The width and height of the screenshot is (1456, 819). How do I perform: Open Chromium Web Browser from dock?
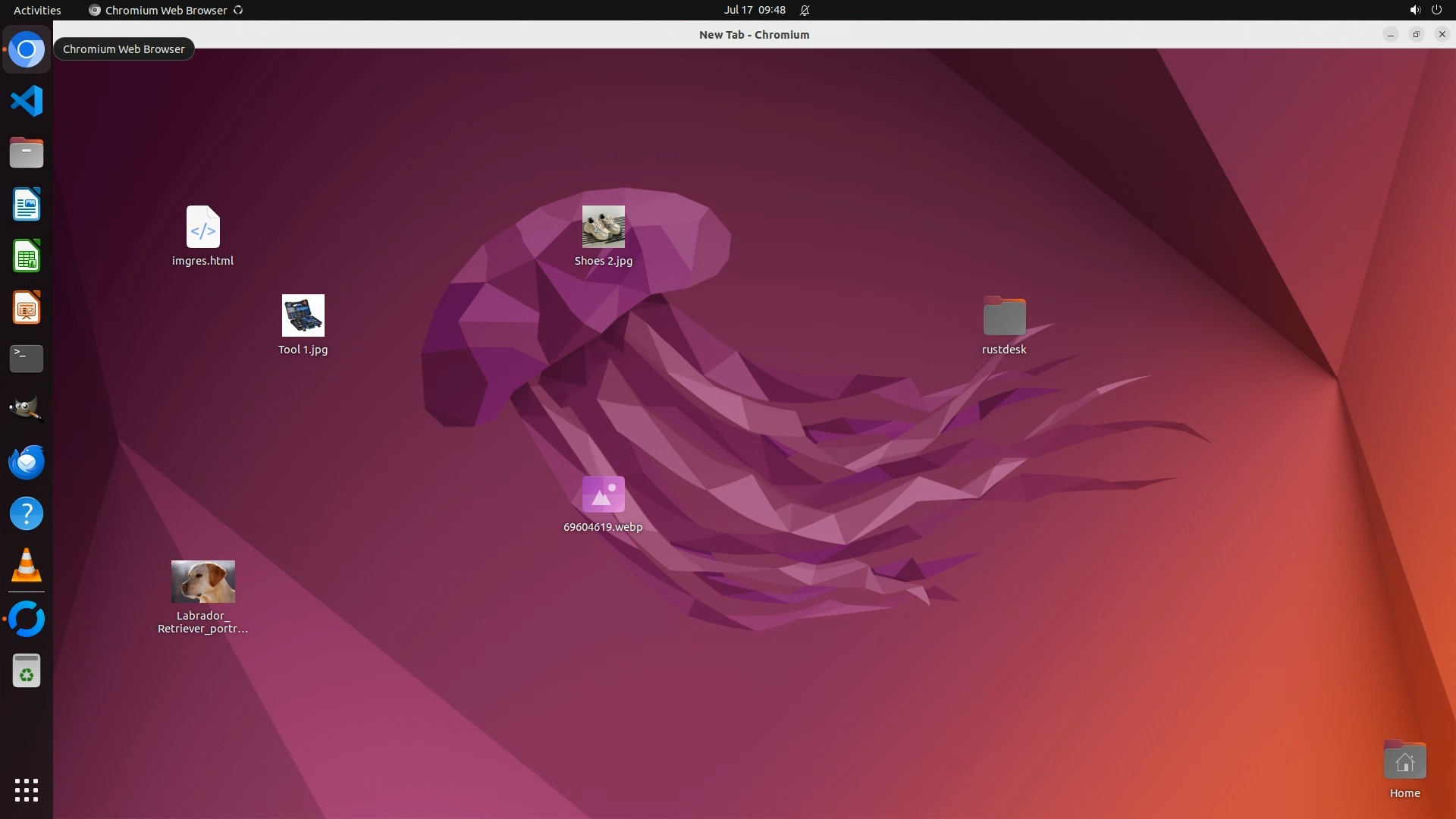27,50
